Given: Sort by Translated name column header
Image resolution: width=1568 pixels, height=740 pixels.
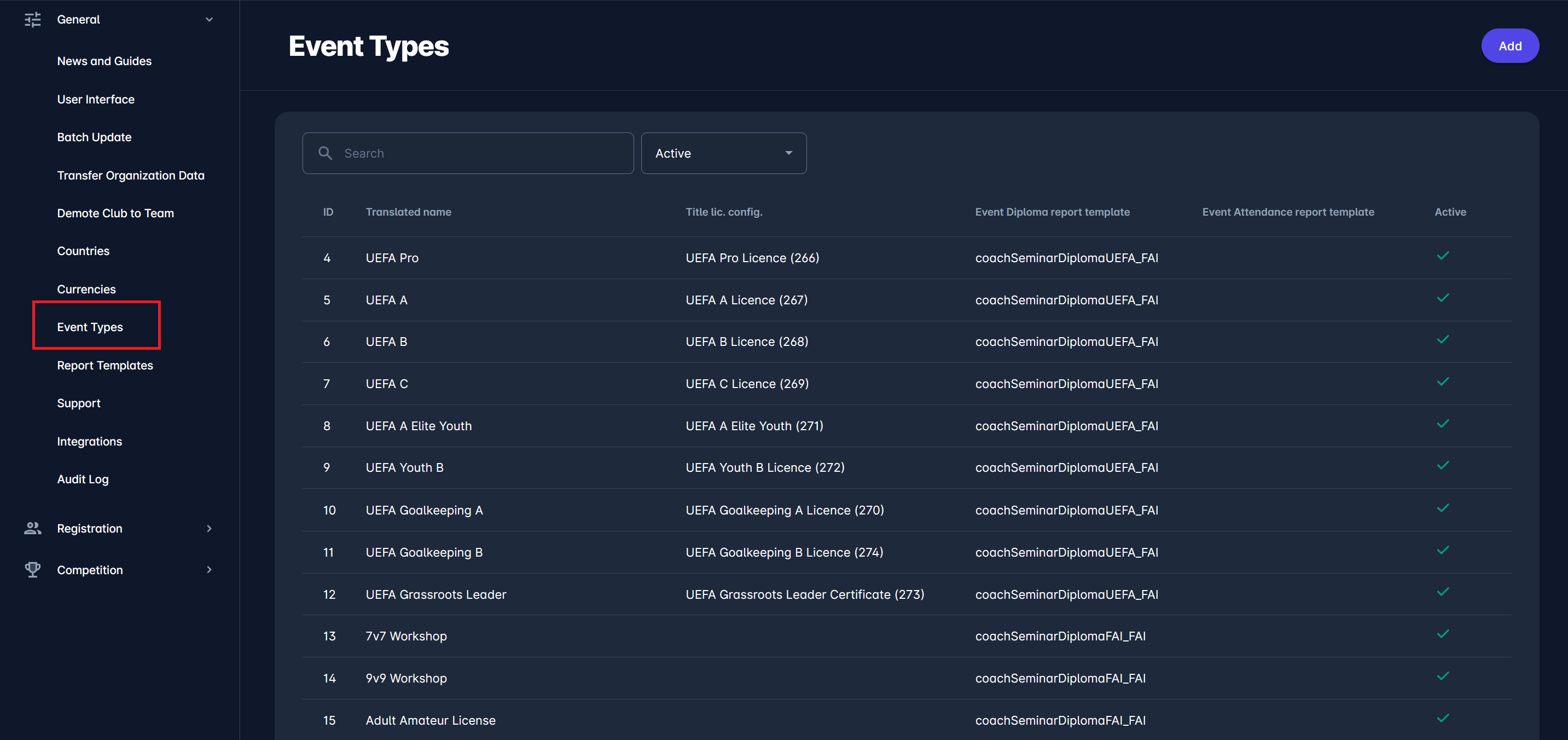Looking at the screenshot, I should coord(408,212).
